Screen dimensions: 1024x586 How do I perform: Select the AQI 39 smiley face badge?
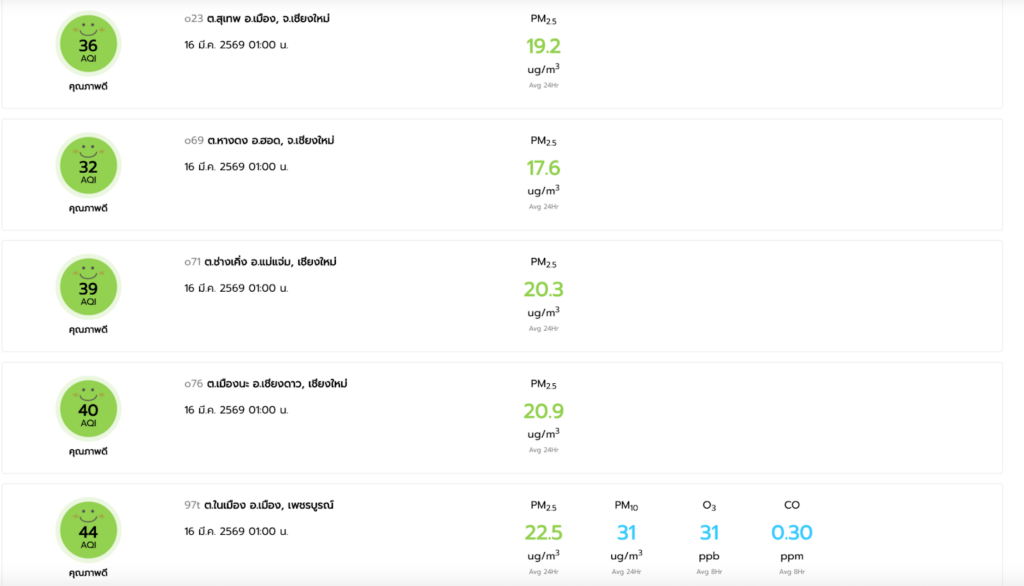[x=88, y=287]
